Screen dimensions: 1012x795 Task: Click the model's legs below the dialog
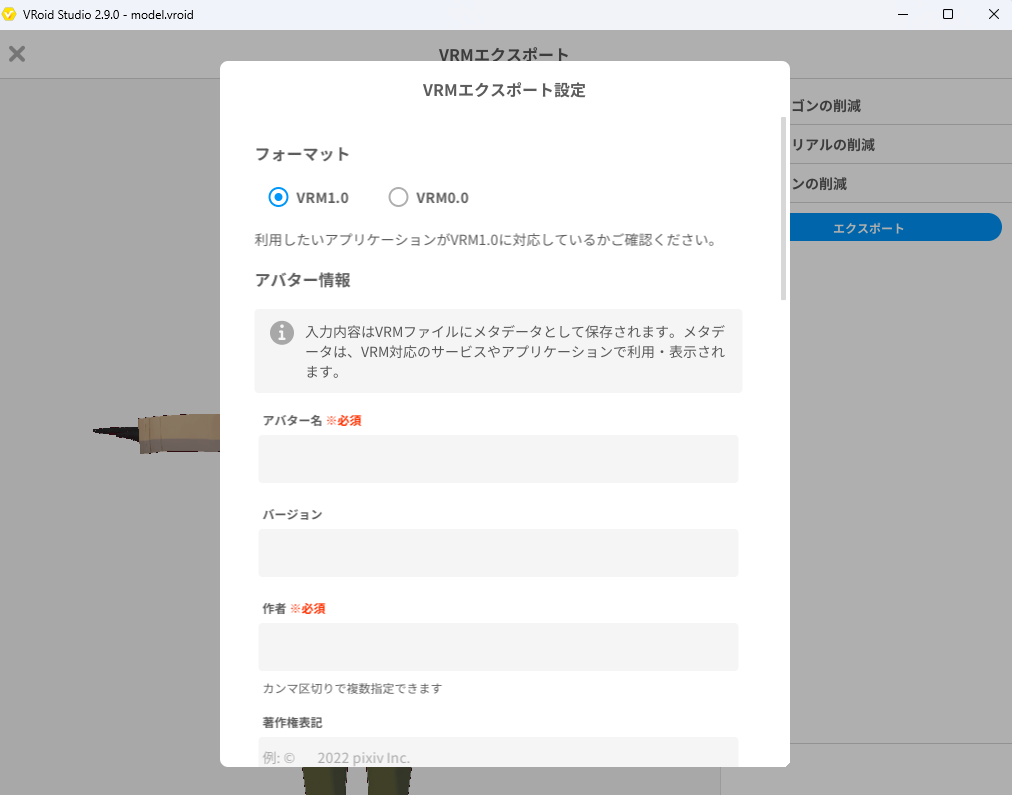pyautogui.click(x=355, y=781)
